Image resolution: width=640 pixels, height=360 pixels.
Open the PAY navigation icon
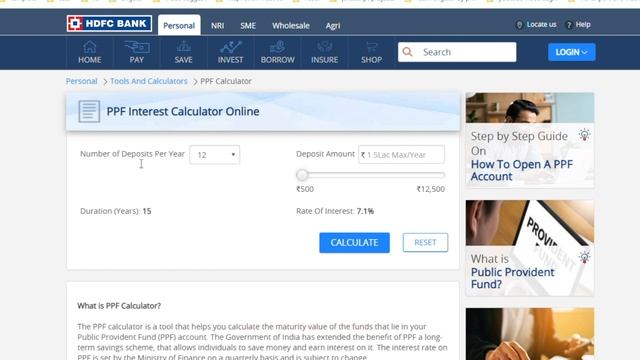click(x=137, y=47)
